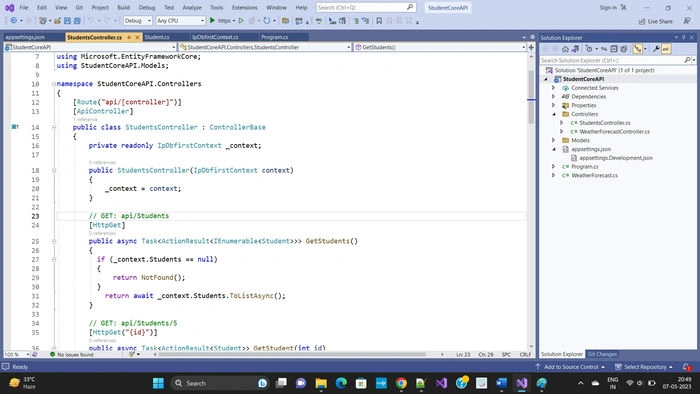Screen dimensions: 700x394
Task: Open Google Chrome from the taskbar
Action: (x=401, y=383)
